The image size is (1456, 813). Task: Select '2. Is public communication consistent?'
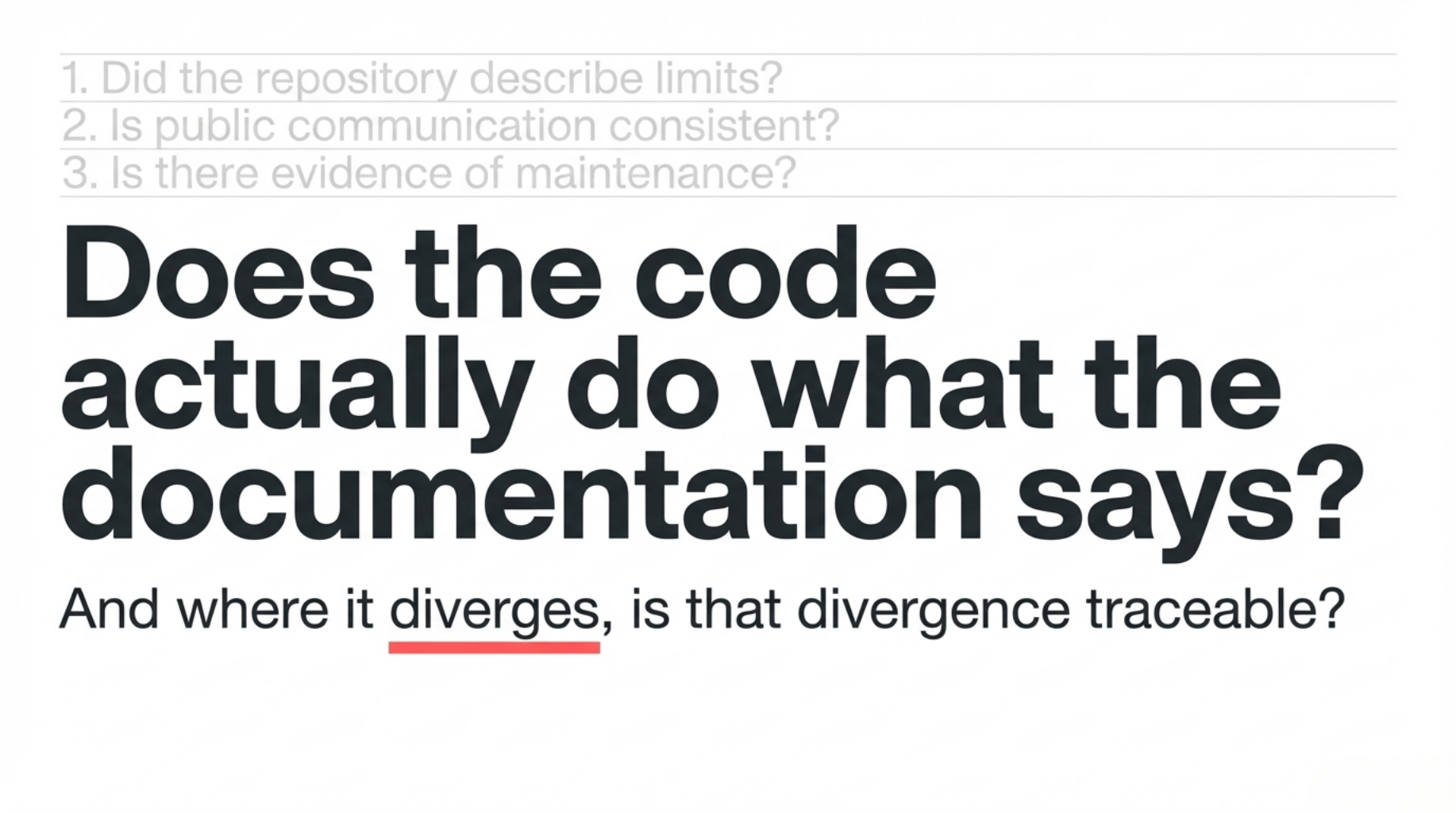point(449,125)
